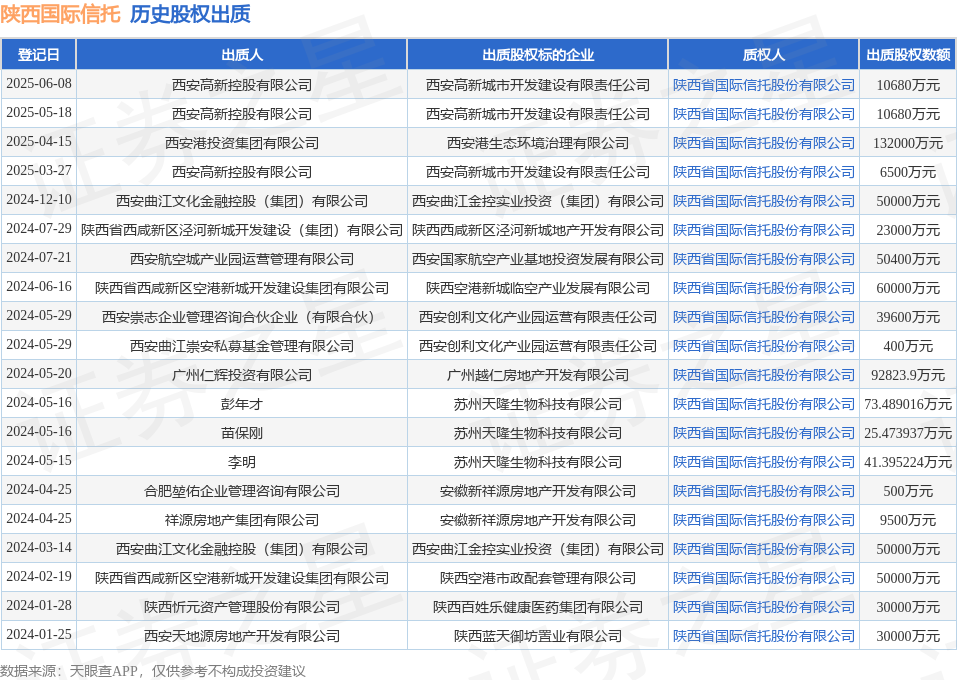Image resolution: width=957 pixels, height=680 pixels.
Task: Click pledgor 广州仁辉投资有限公司
Action: click(242, 375)
